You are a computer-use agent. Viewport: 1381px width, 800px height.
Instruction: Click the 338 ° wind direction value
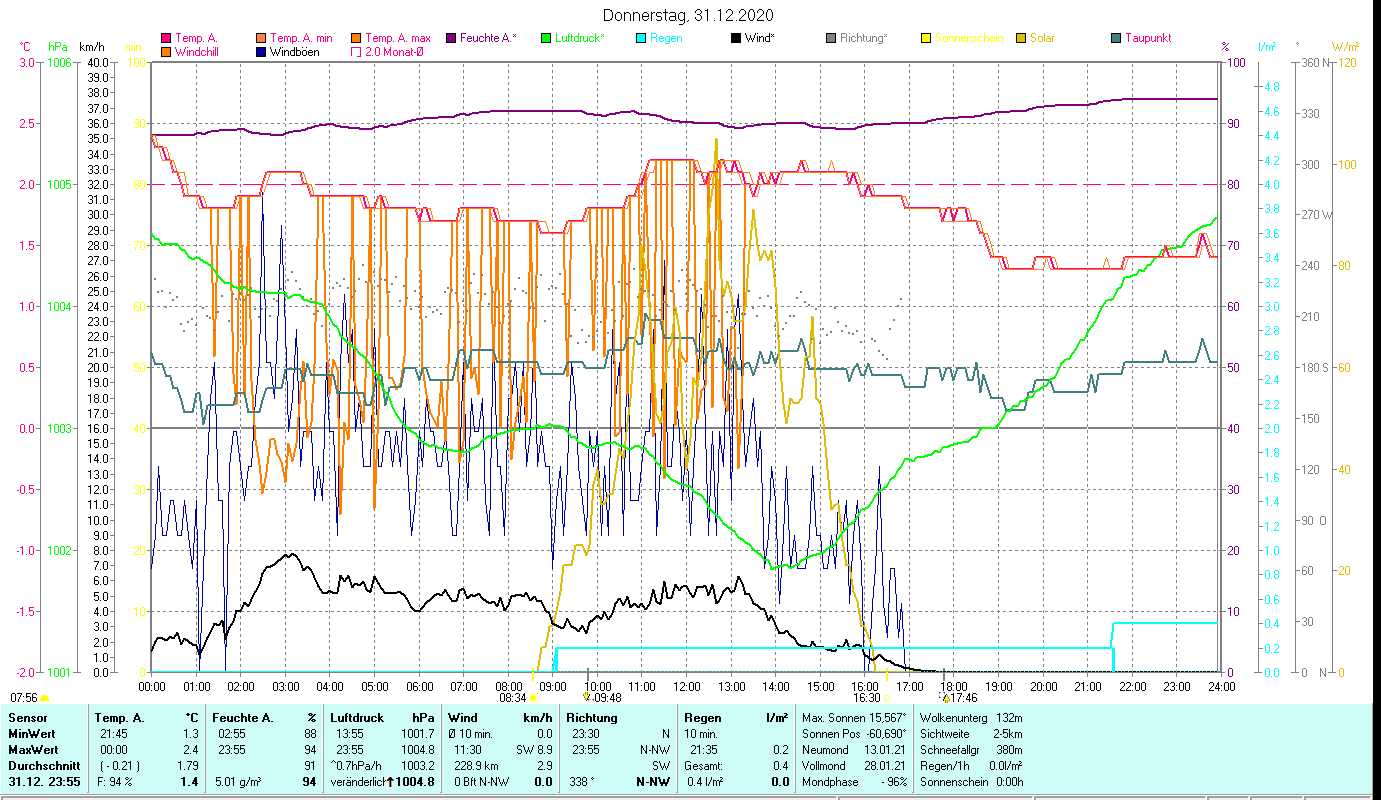point(582,782)
